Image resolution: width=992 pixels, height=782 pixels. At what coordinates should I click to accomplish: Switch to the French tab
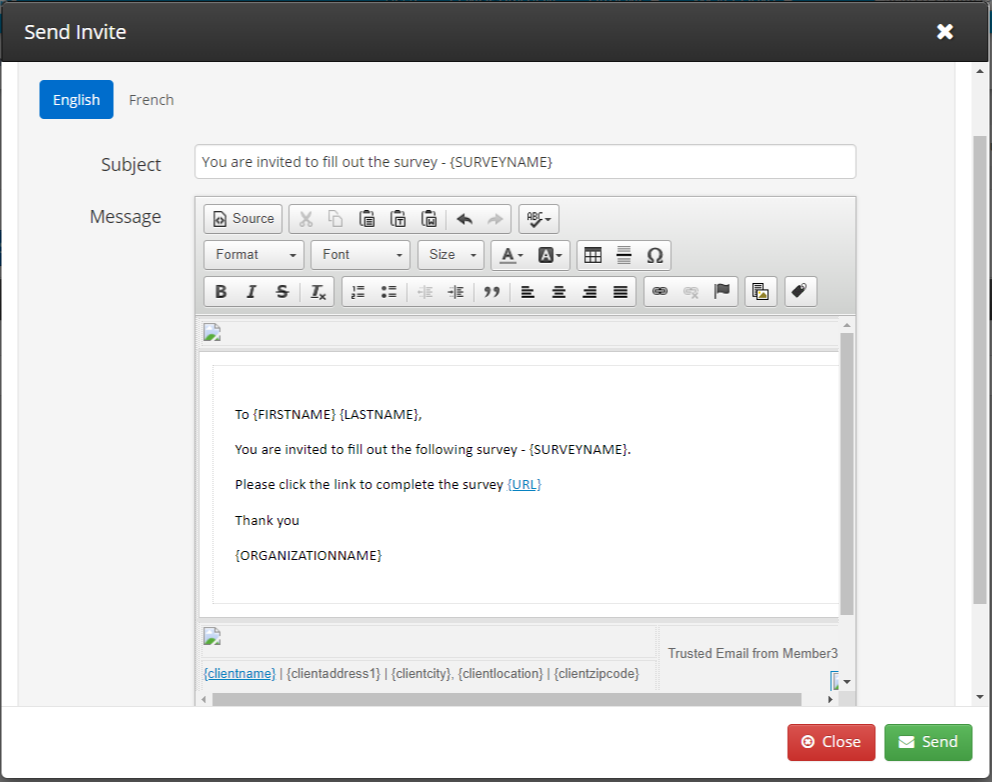pyautogui.click(x=151, y=100)
